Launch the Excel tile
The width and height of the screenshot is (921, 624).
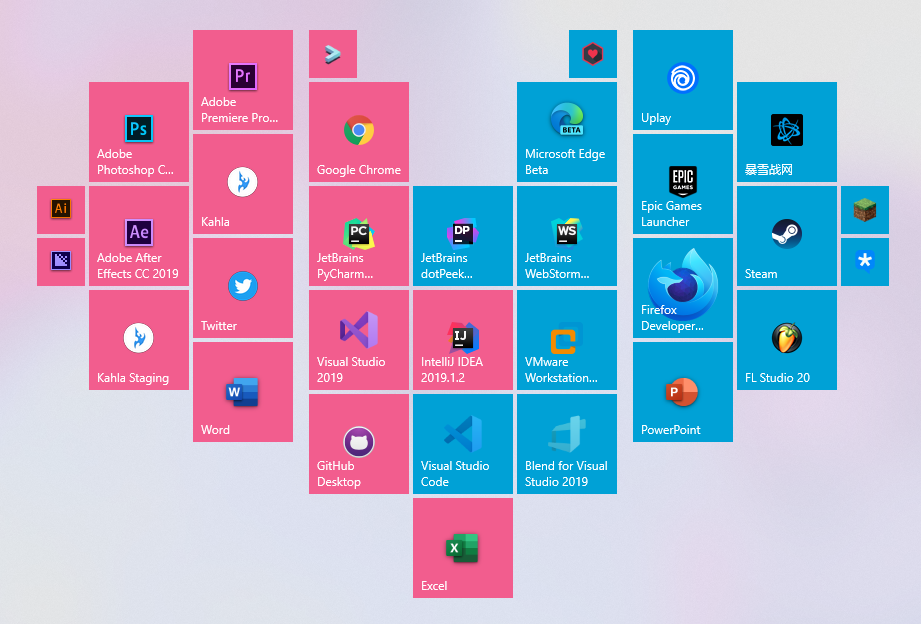click(463, 548)
